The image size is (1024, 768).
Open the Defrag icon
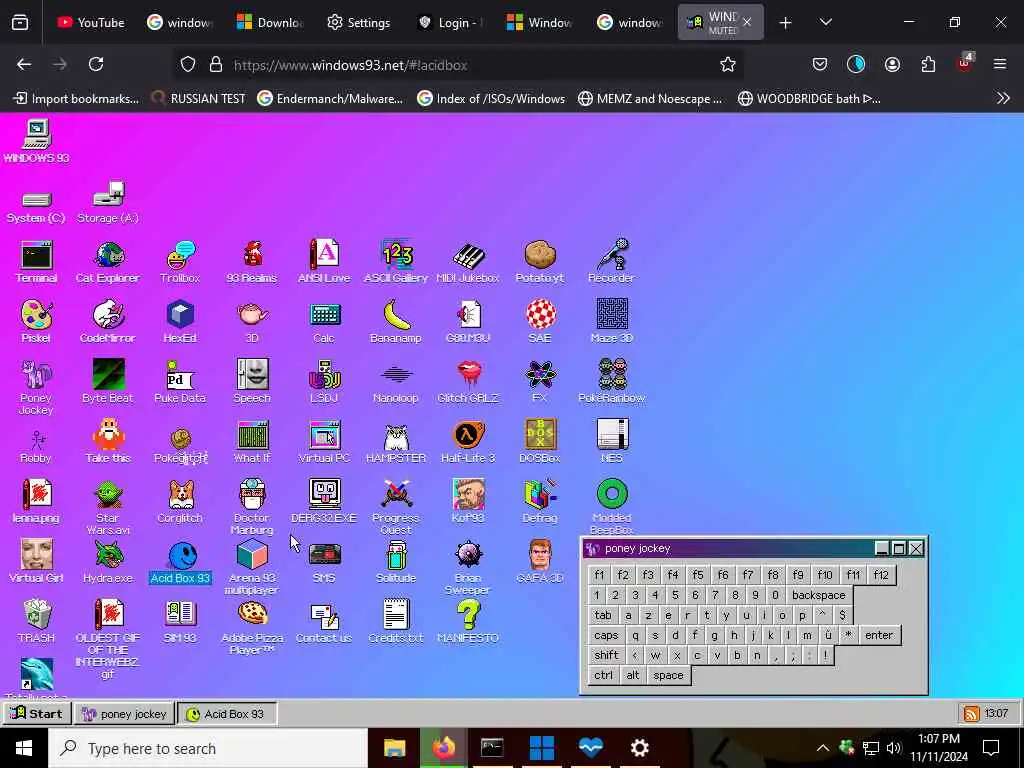click(x=539, y=502)
